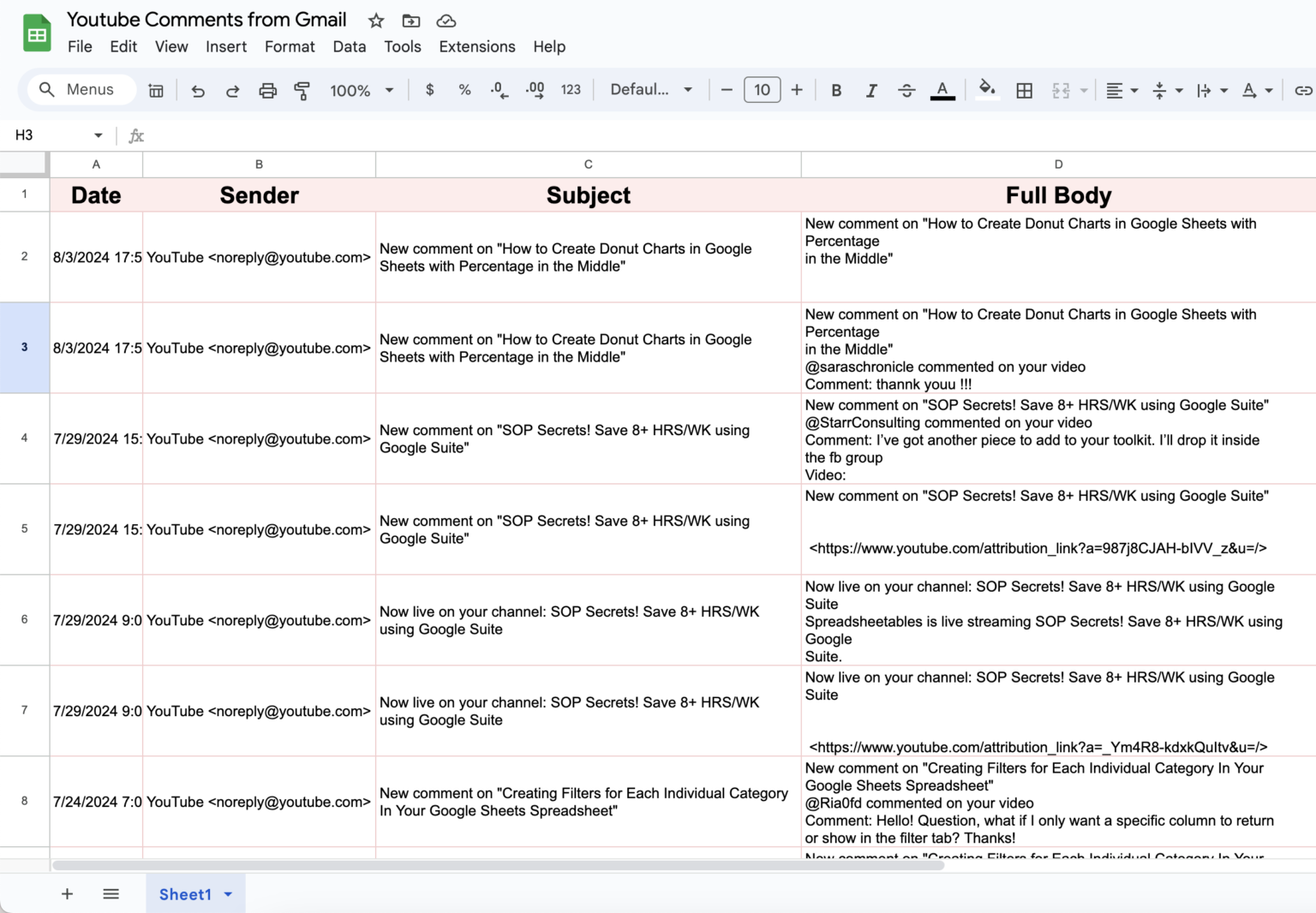Toggle italic formatting
Screen dimensions: 1316x913
pyautogui.click(x=871, y=89)
